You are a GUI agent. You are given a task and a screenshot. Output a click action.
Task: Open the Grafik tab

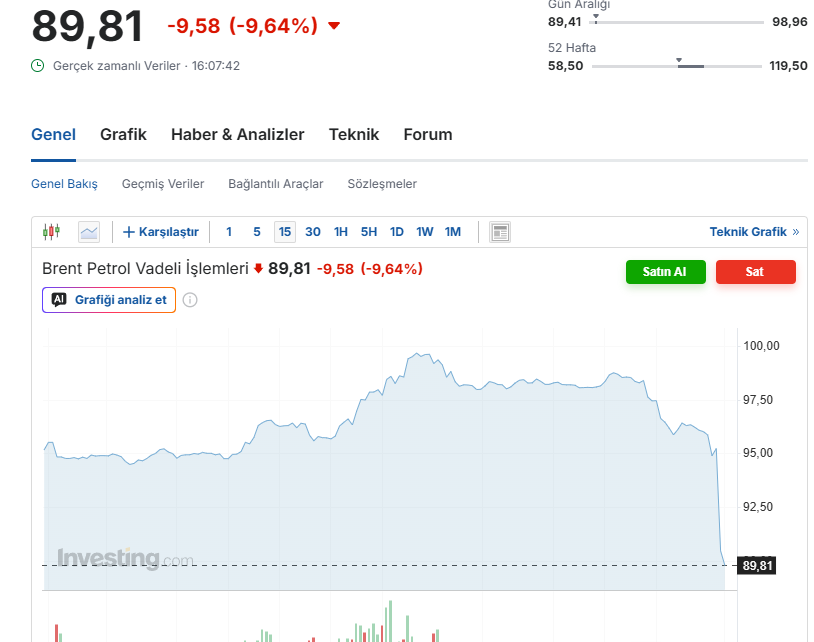tap(123, 135)
